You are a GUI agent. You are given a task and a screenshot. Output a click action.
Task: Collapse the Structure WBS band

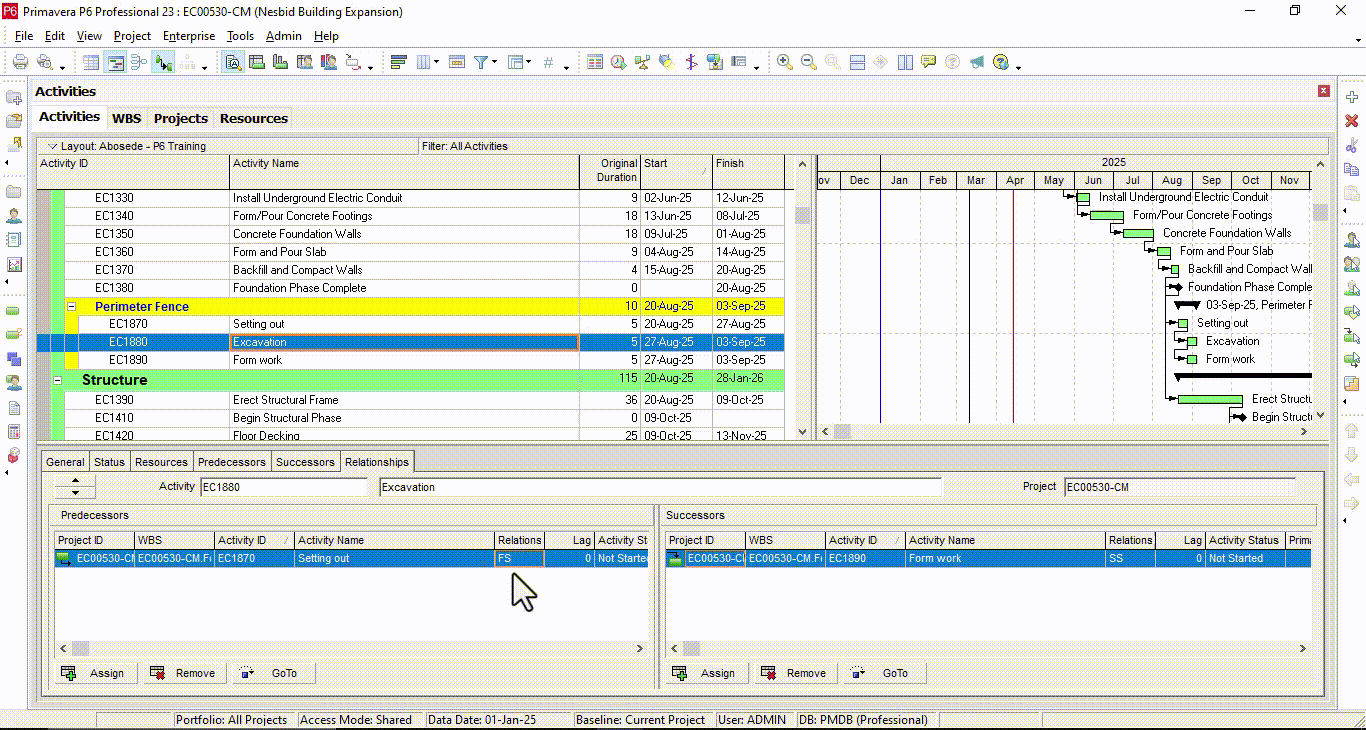pos(57,380)
